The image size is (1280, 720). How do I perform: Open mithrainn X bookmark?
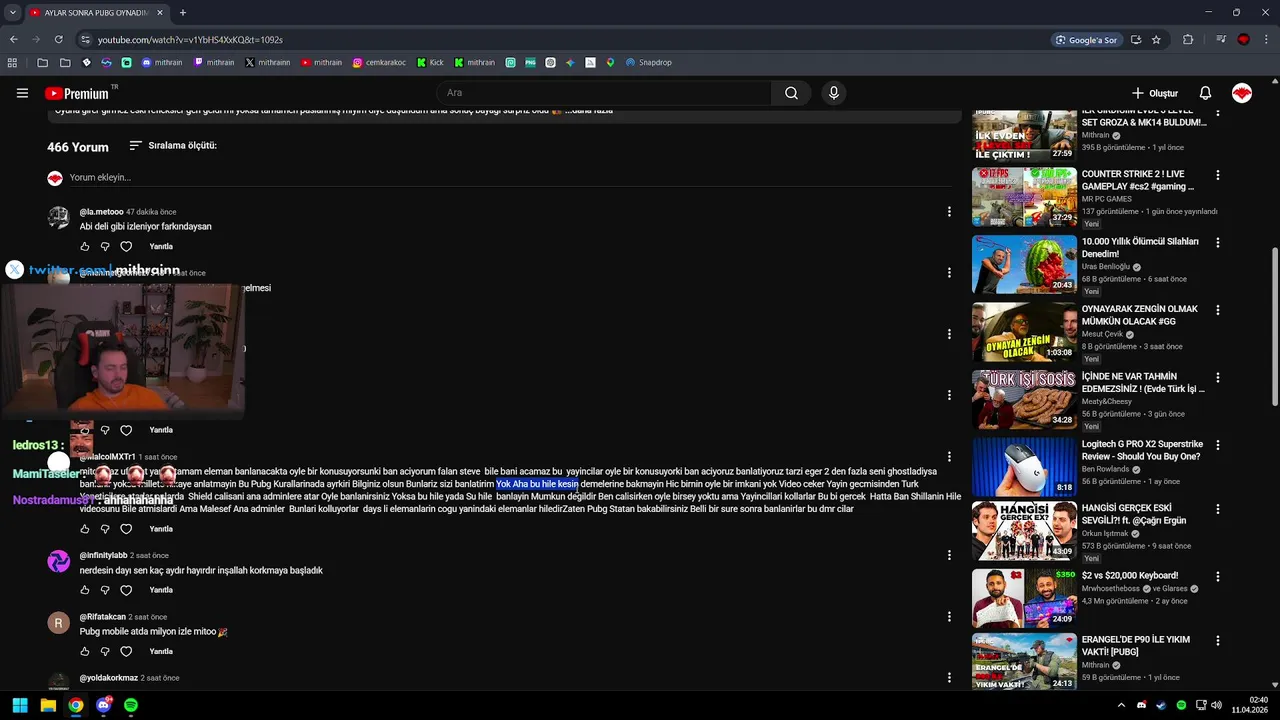268,62
